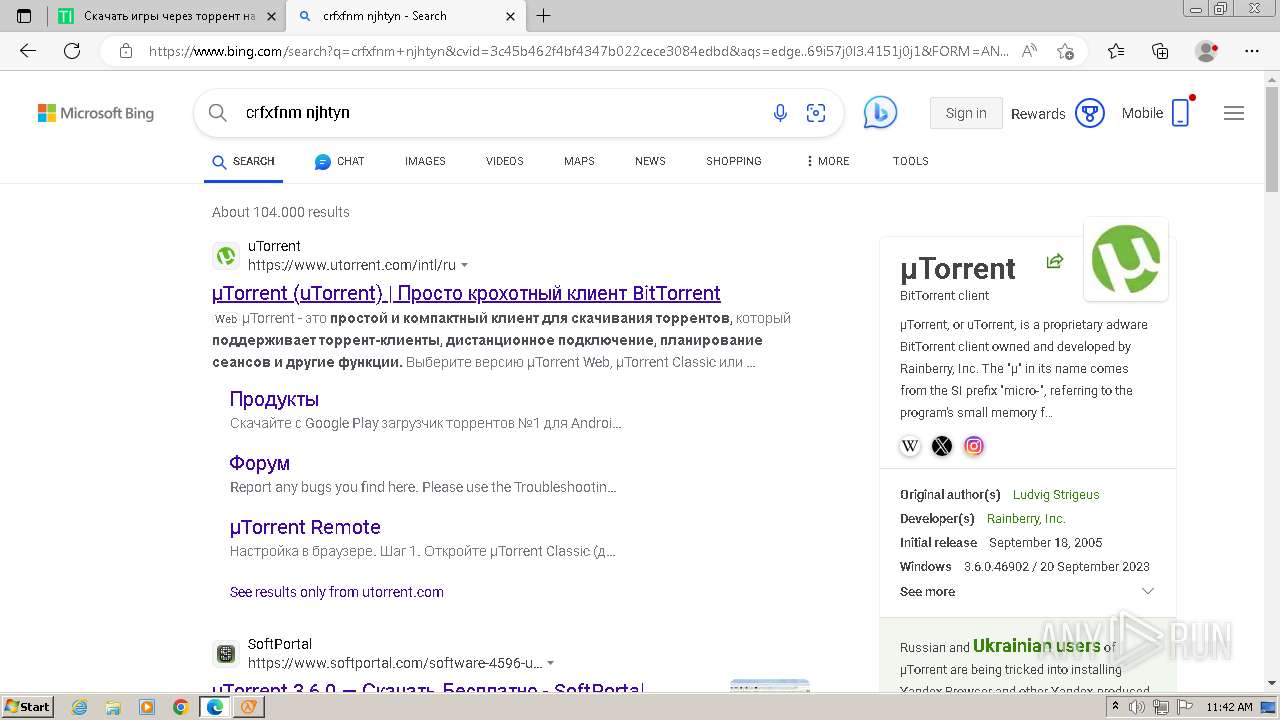
Task: Launch Internet Explorer from the taskbar
Action: (x=80, y=707)
